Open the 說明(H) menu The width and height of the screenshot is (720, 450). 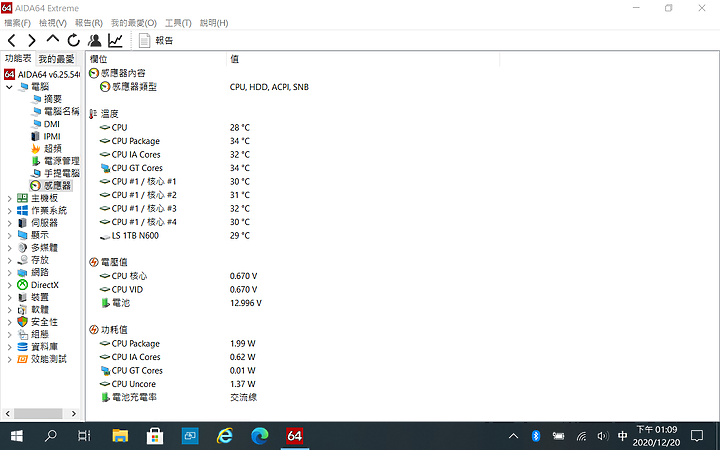pos(214,22)
